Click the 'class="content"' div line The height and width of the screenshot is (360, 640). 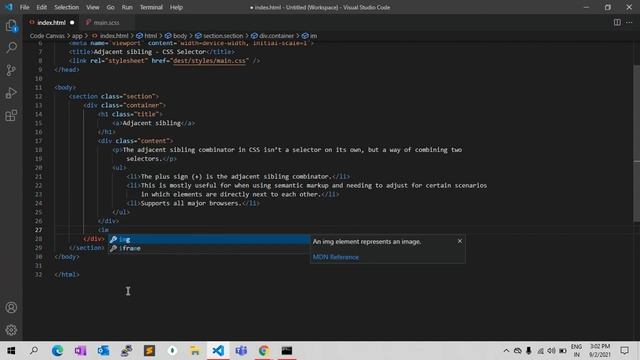point(136,141)
